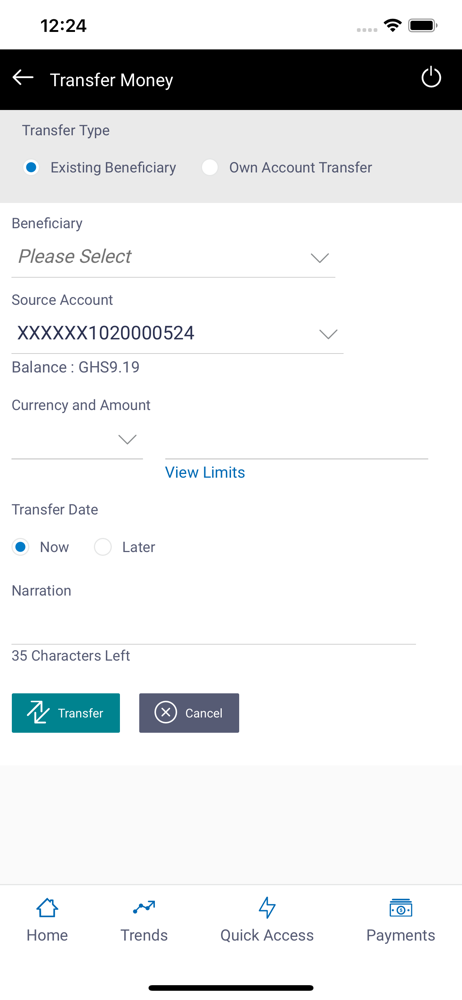Screen dimensions: 462x1000
Task: Tap the battery status icon
Action: [x=422, y=26]
